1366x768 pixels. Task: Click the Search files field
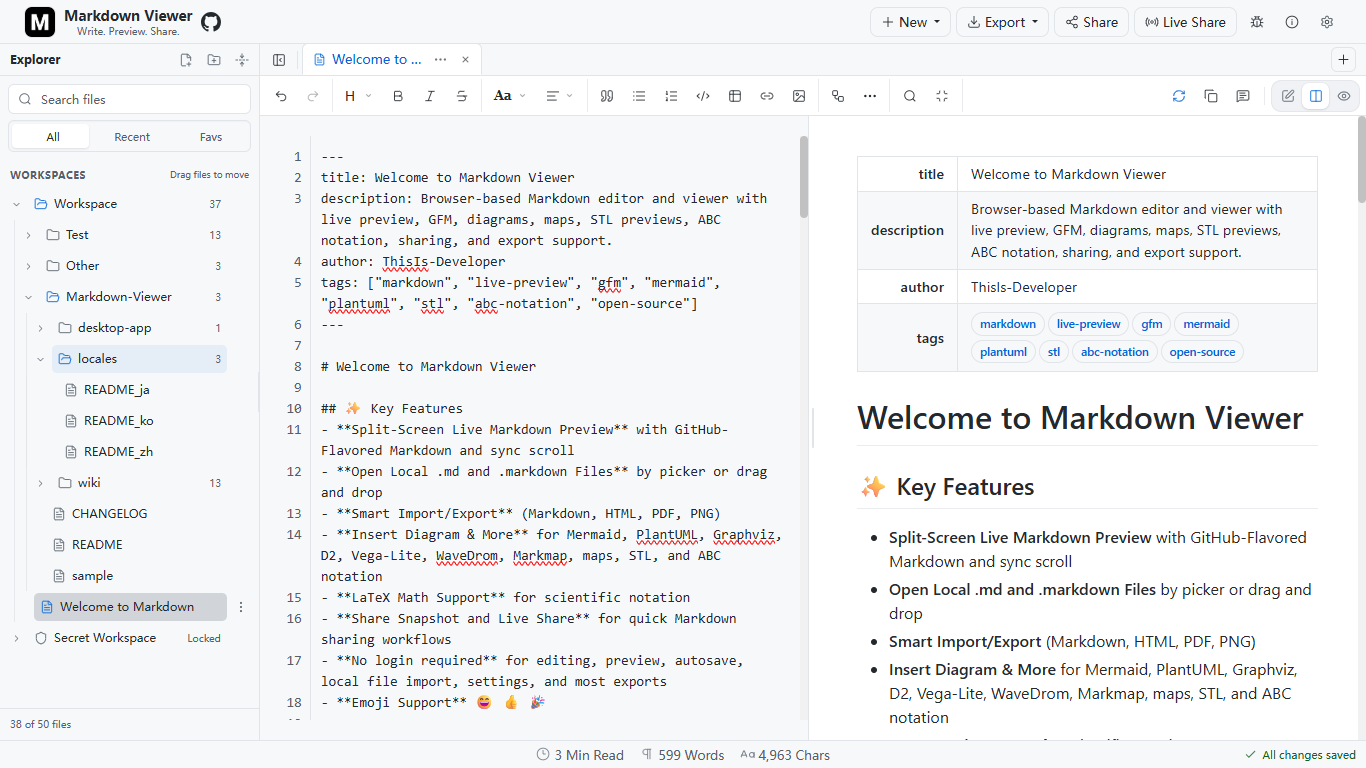[130, 99]
